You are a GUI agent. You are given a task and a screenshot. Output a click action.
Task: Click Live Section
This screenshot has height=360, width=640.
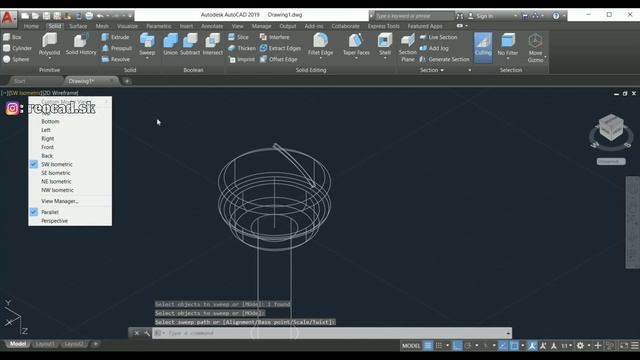pos(439,37)
